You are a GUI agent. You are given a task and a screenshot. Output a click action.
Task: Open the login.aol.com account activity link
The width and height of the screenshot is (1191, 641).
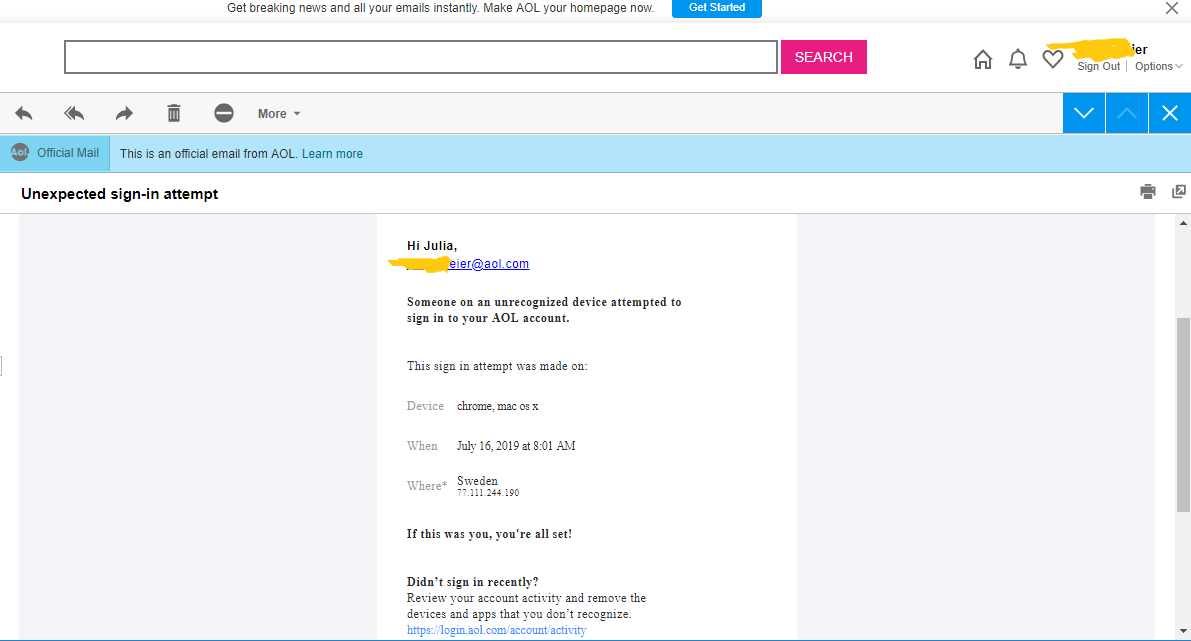[x=496, y=630]
